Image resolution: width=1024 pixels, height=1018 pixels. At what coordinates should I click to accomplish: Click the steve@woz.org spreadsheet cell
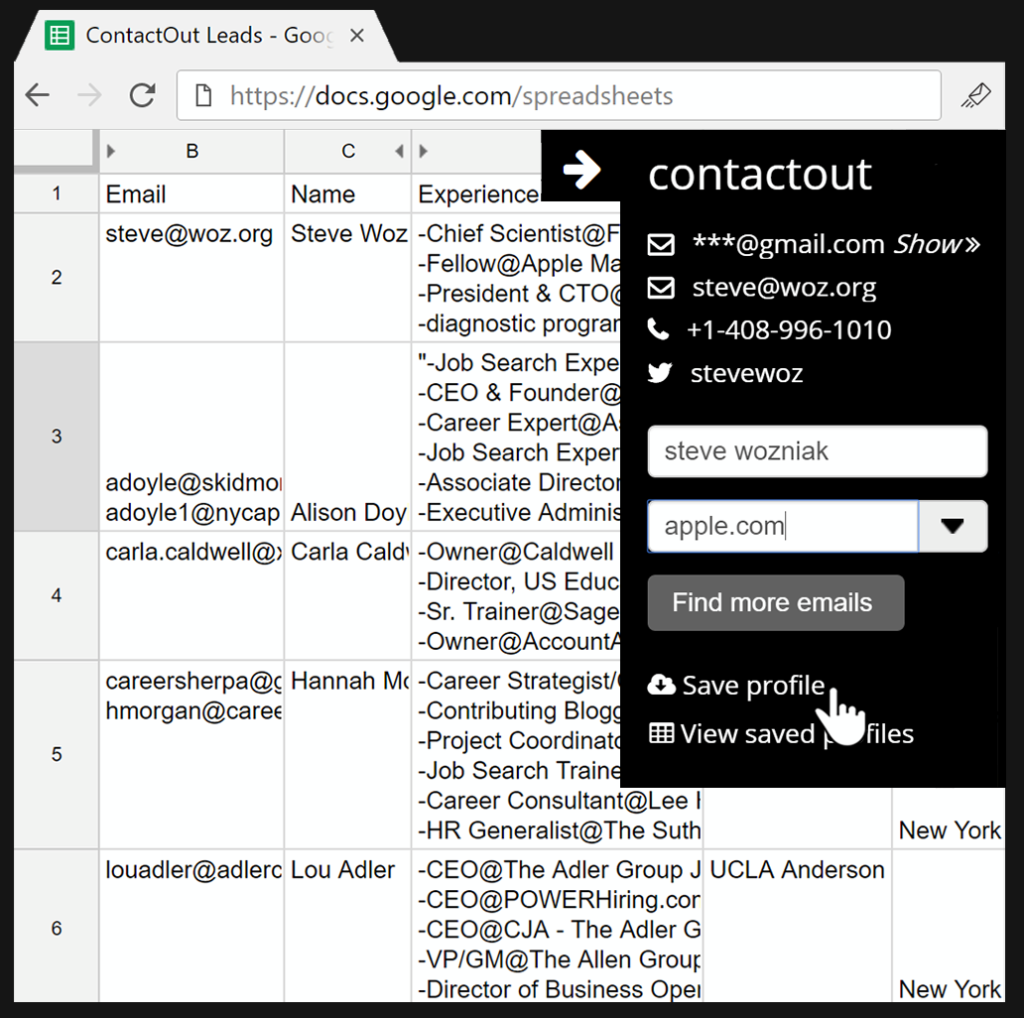click(191, 278)
